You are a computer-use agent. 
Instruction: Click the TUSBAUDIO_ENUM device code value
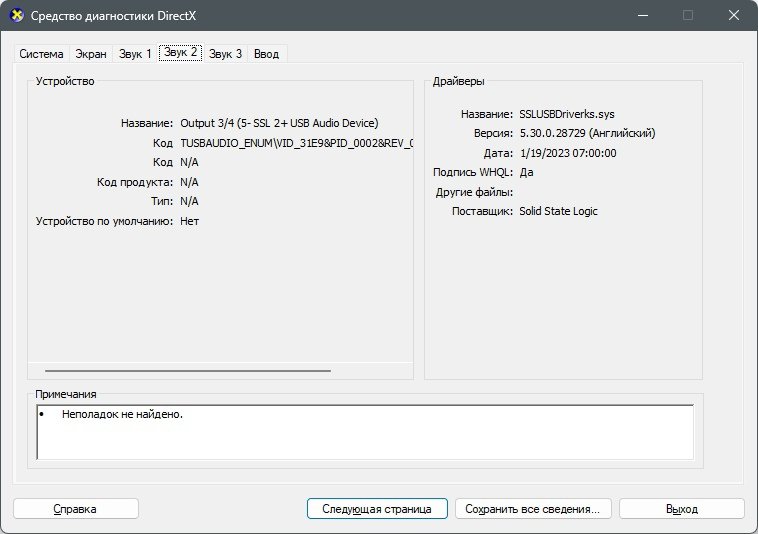[296, 143]
